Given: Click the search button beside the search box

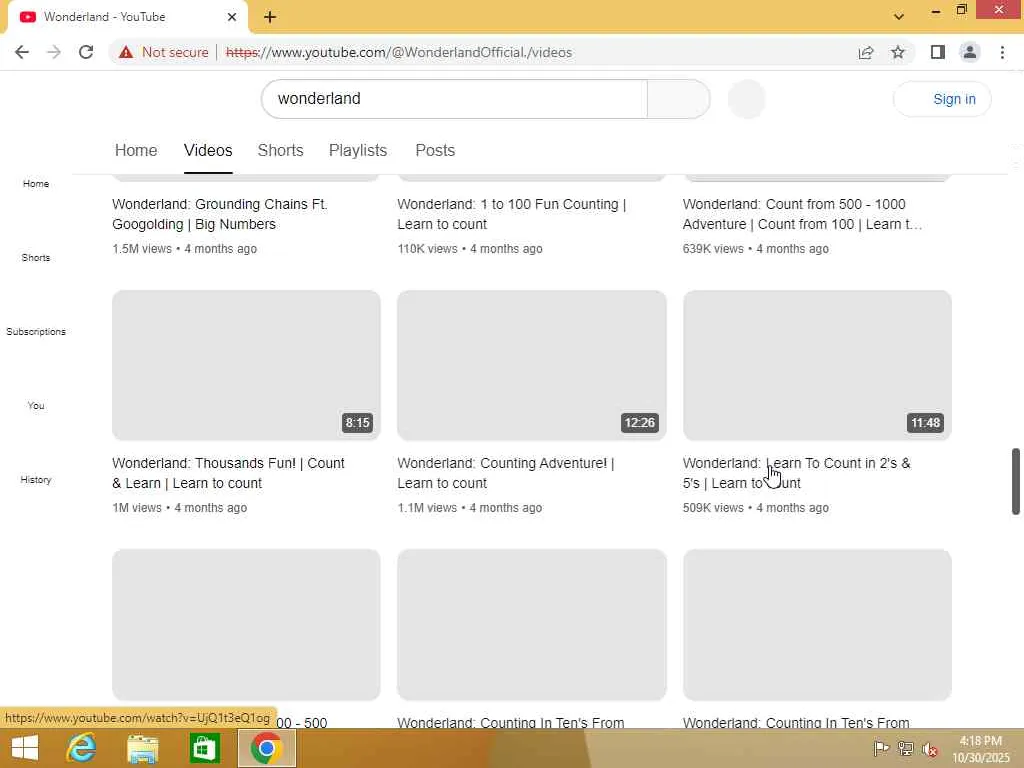Looking at the screenshot, I should click(x=679, y=99).
